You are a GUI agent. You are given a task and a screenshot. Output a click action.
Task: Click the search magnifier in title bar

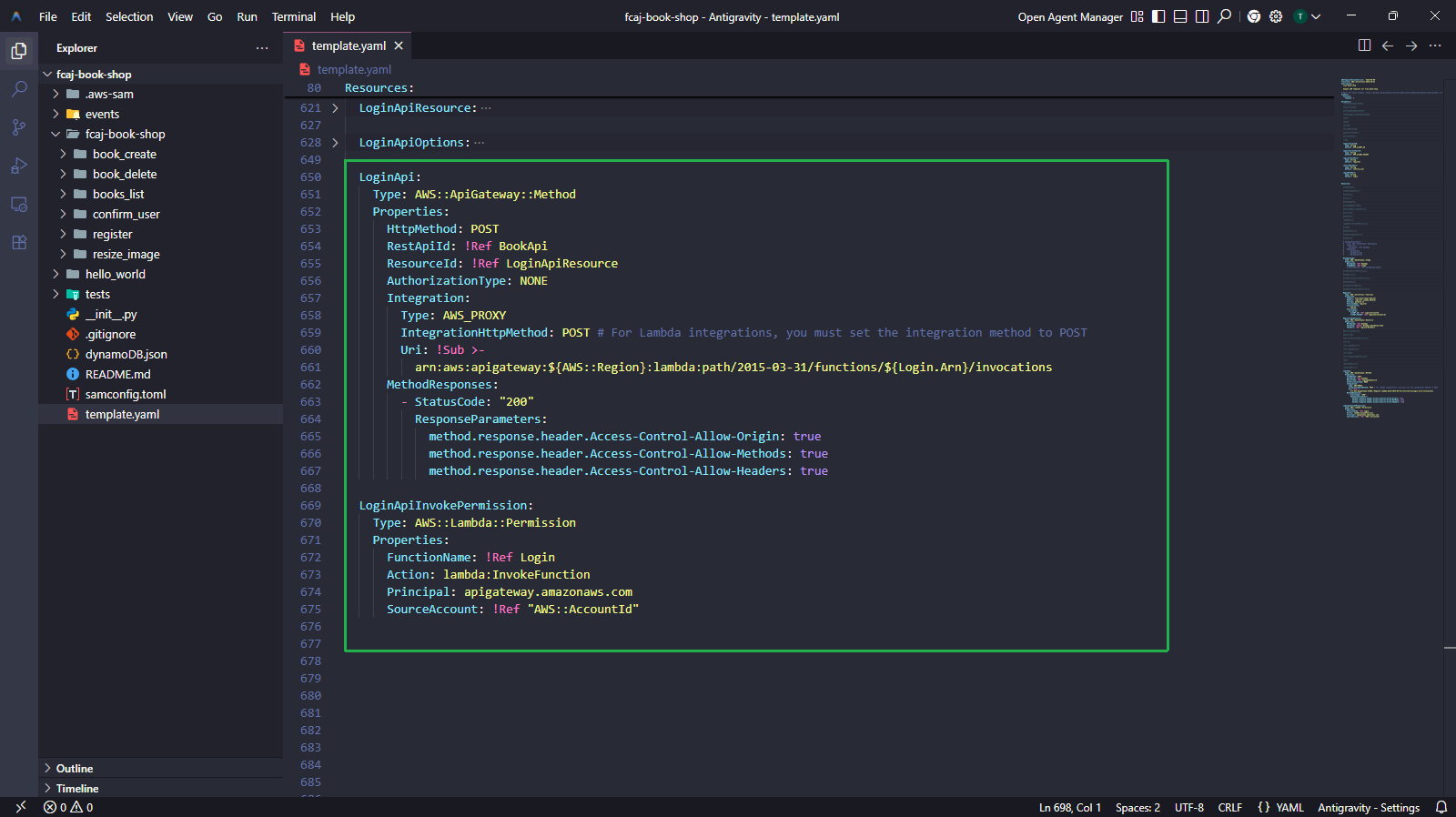(1225, 16)
